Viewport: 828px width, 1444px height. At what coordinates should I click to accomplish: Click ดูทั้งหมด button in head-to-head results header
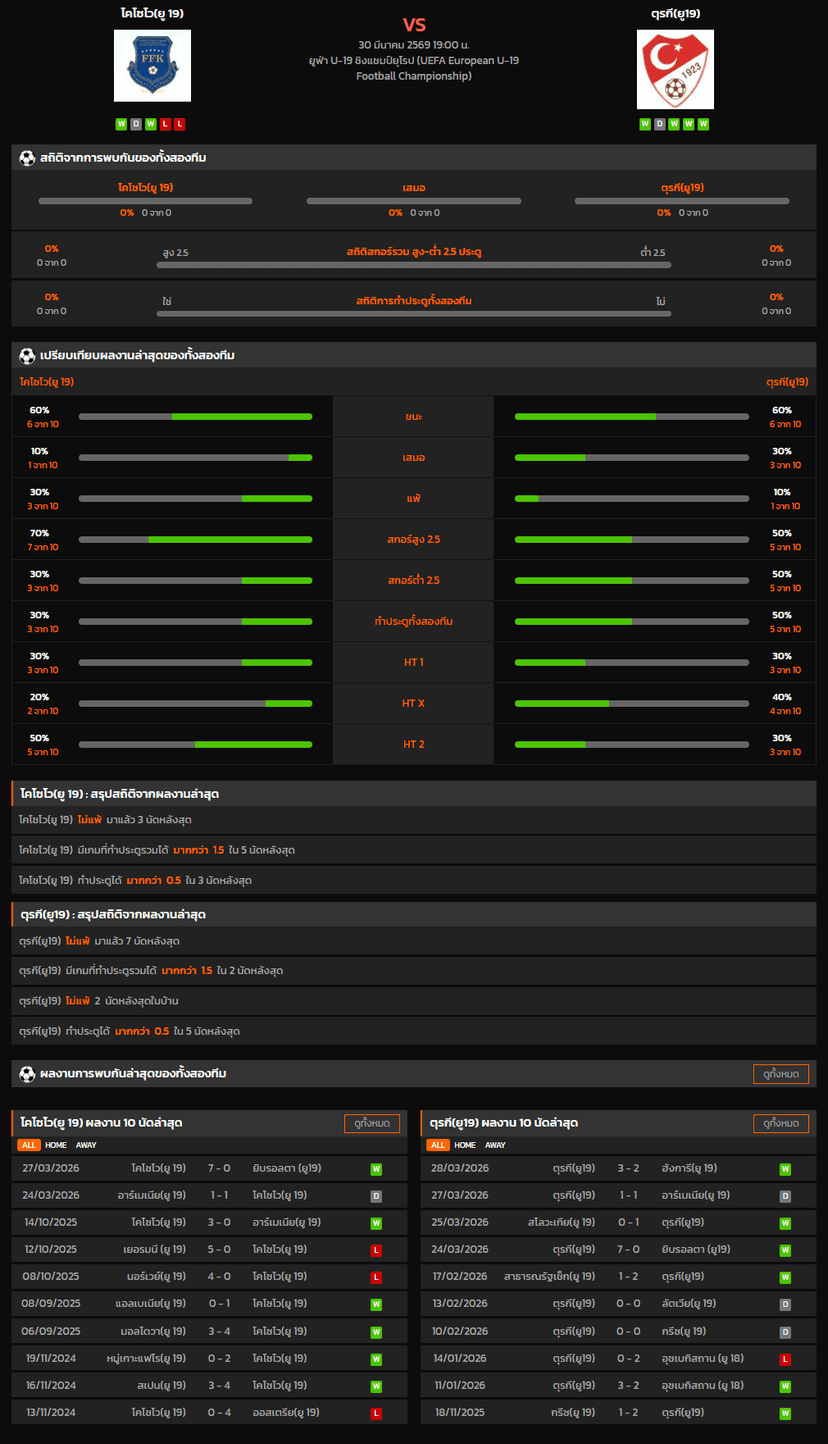(780, 1074)
